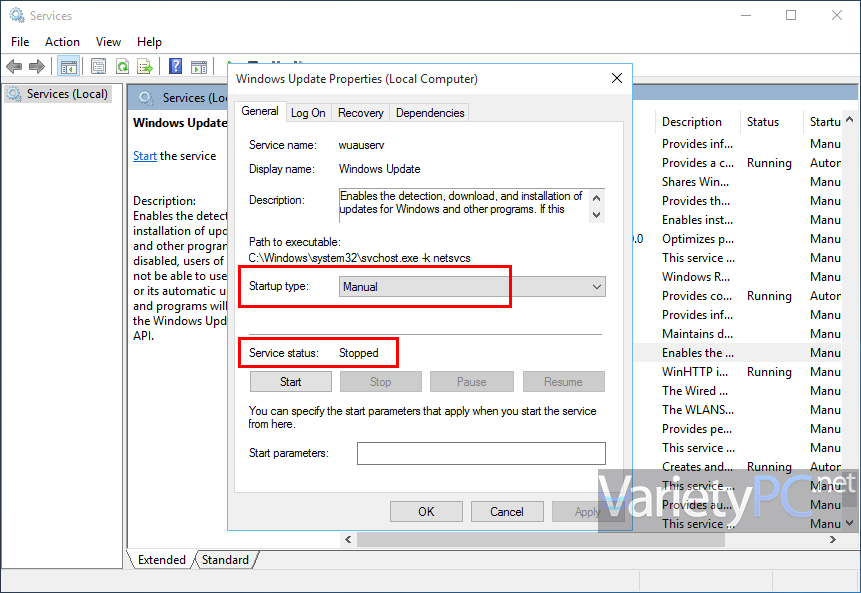Click the Start parameters input field
861x593 pixels.
pyautogui.click(x=481, y=454)
